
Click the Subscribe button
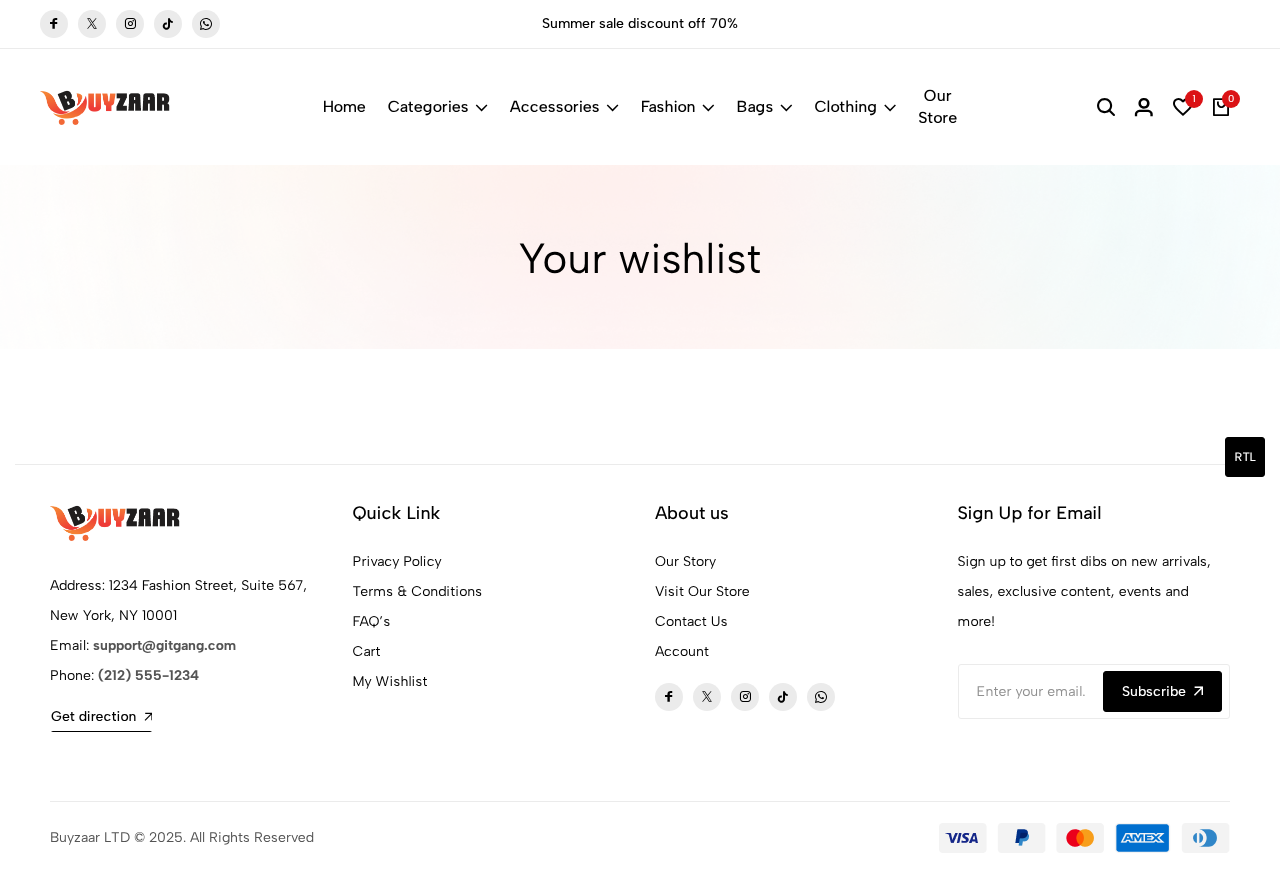(1162, 691)
